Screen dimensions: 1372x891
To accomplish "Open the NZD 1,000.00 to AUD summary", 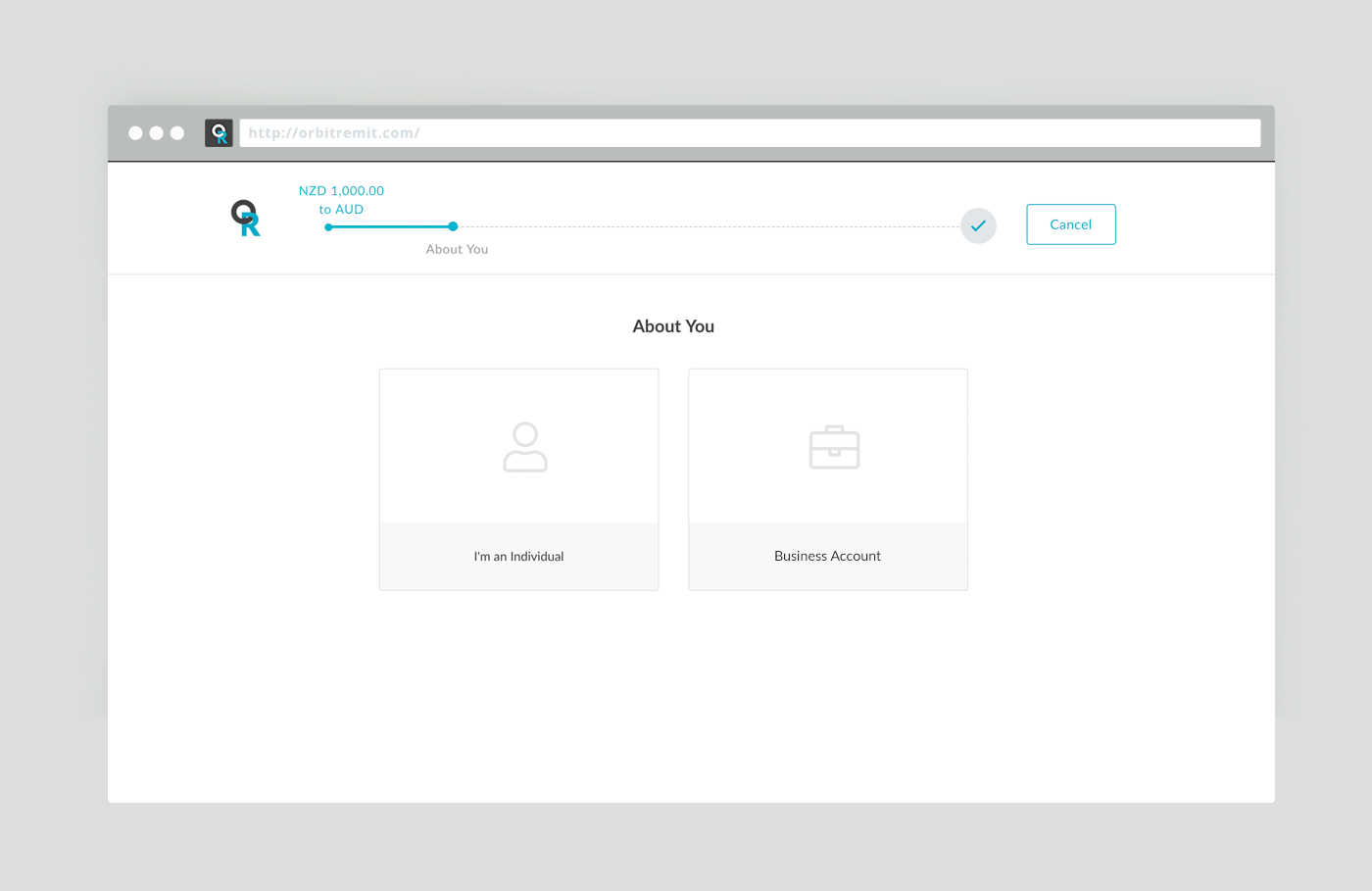I will 341,199.
